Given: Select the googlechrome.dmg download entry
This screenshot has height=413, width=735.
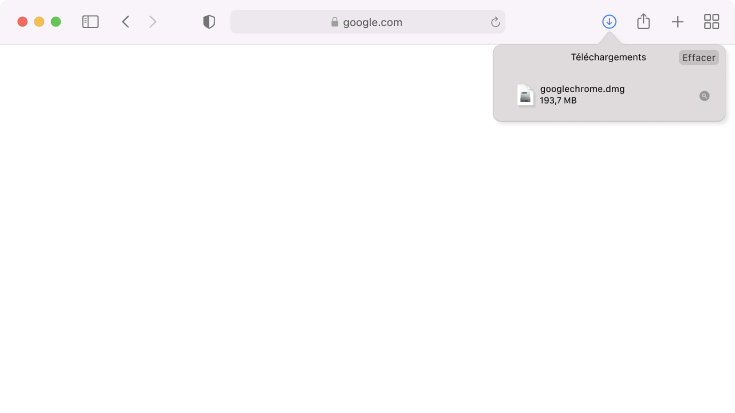Looking at the screenshot, I should pos(609,95).
